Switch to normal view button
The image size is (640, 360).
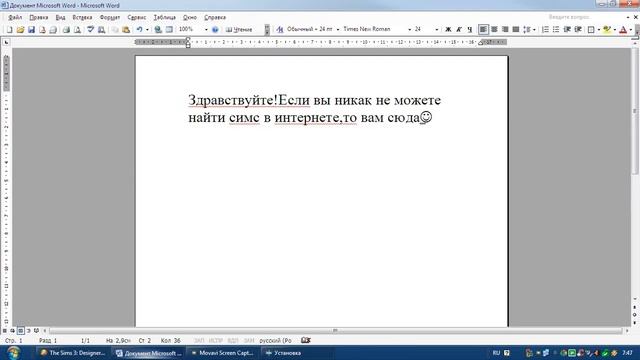pyautogui.click(x=4, y=331)
